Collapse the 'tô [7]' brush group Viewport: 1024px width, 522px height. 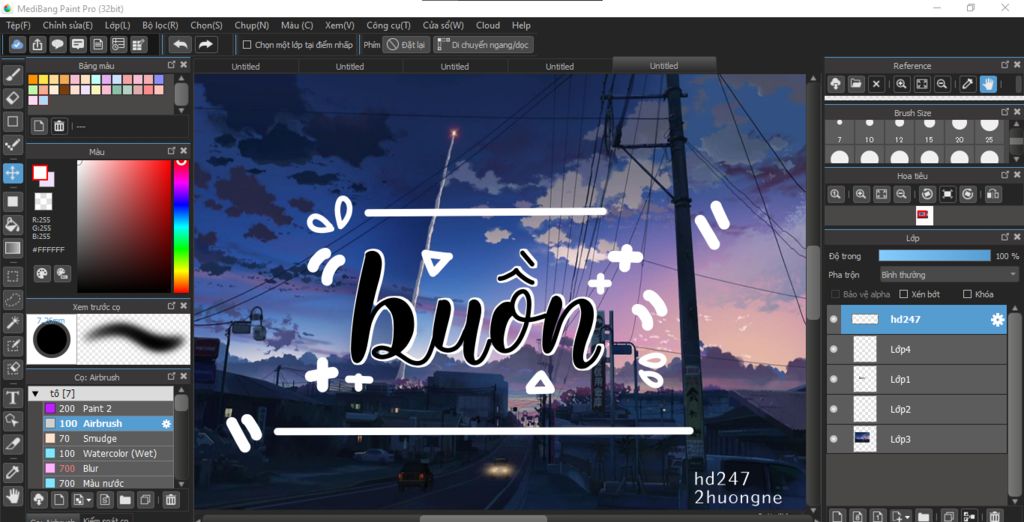[35, 393]
